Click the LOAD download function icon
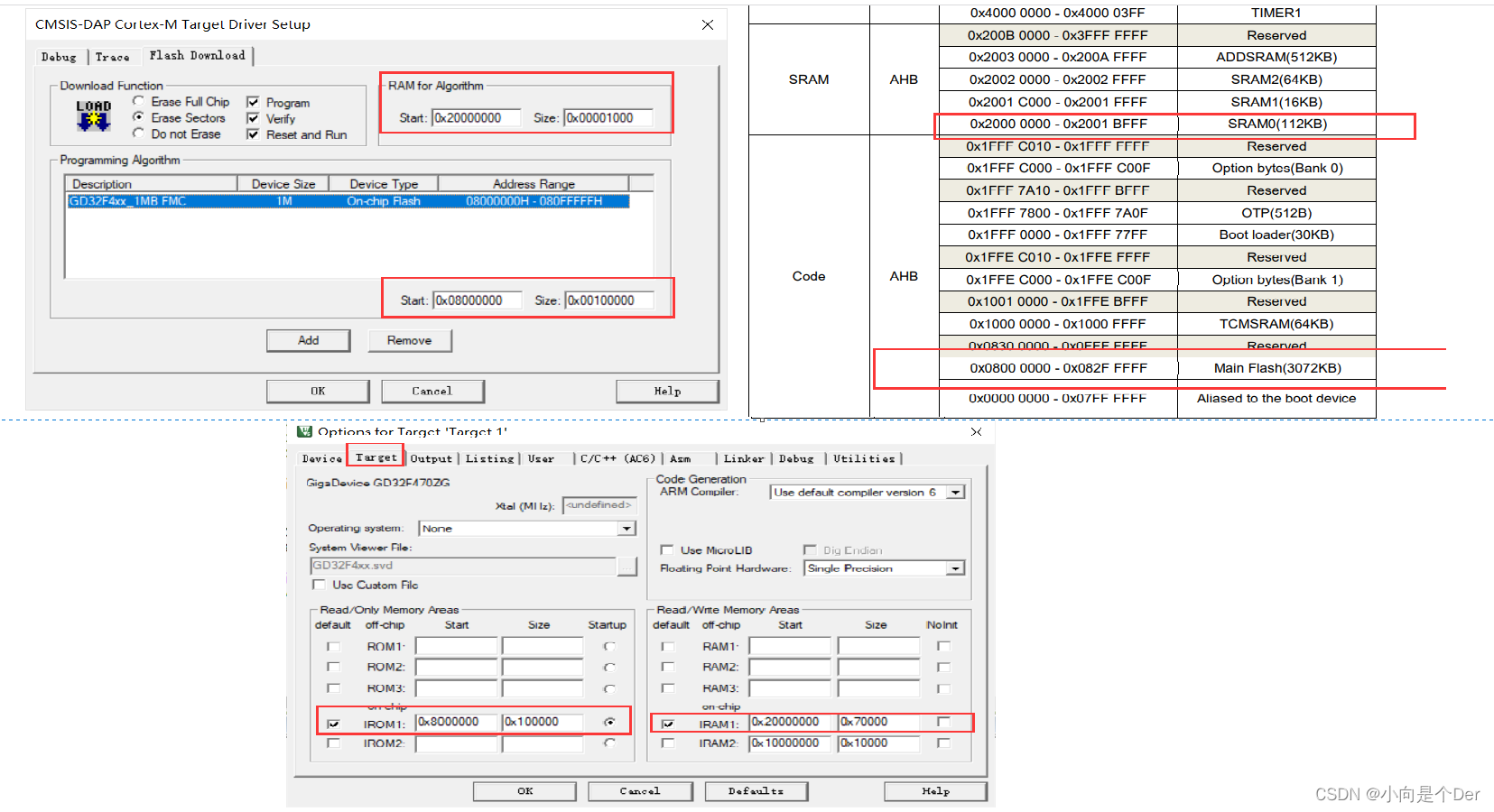The image size is (1494, 812). click(94, 116)
